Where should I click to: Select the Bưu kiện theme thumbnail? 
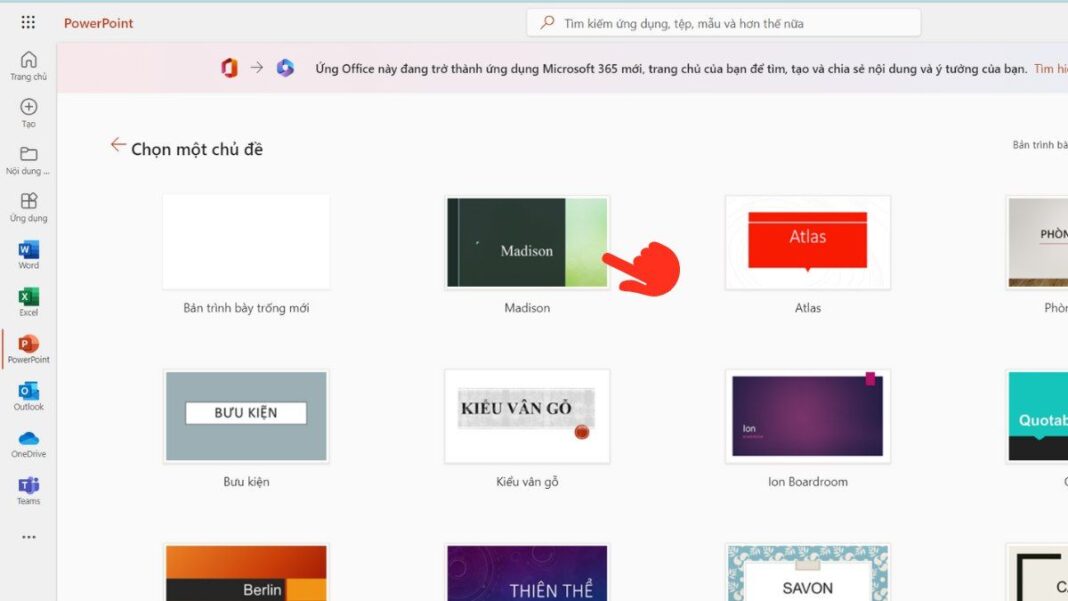coord(246,416)
